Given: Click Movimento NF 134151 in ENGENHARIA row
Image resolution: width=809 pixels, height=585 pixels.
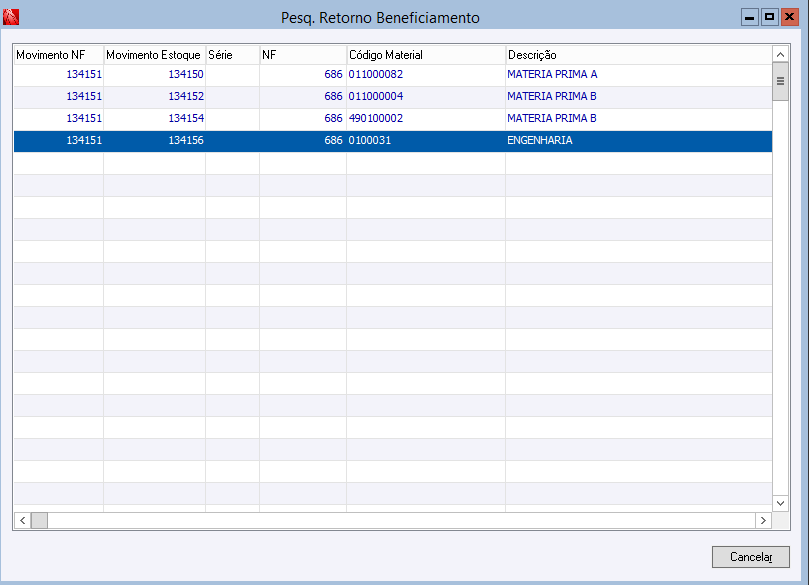Looking at the screenshot, I should pos(84,140).
